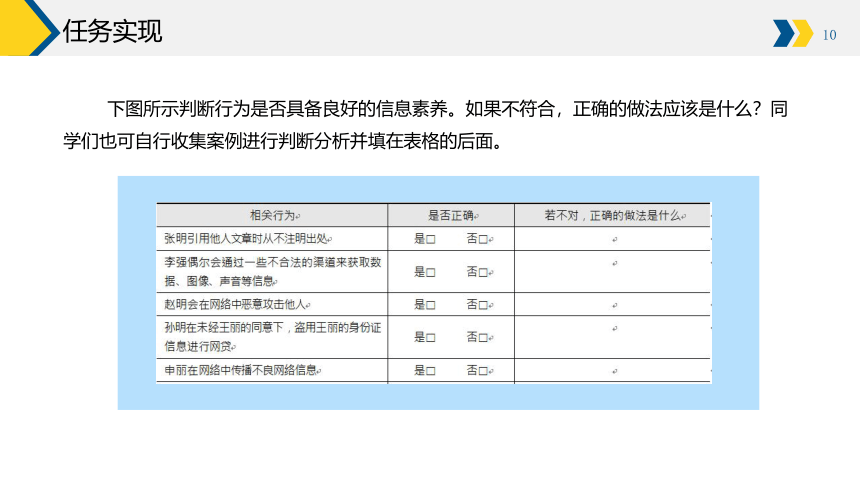This screenshot has height=484, width=860.
Task: Click answer cell in 张明 row
Action: tap(612, 239)
